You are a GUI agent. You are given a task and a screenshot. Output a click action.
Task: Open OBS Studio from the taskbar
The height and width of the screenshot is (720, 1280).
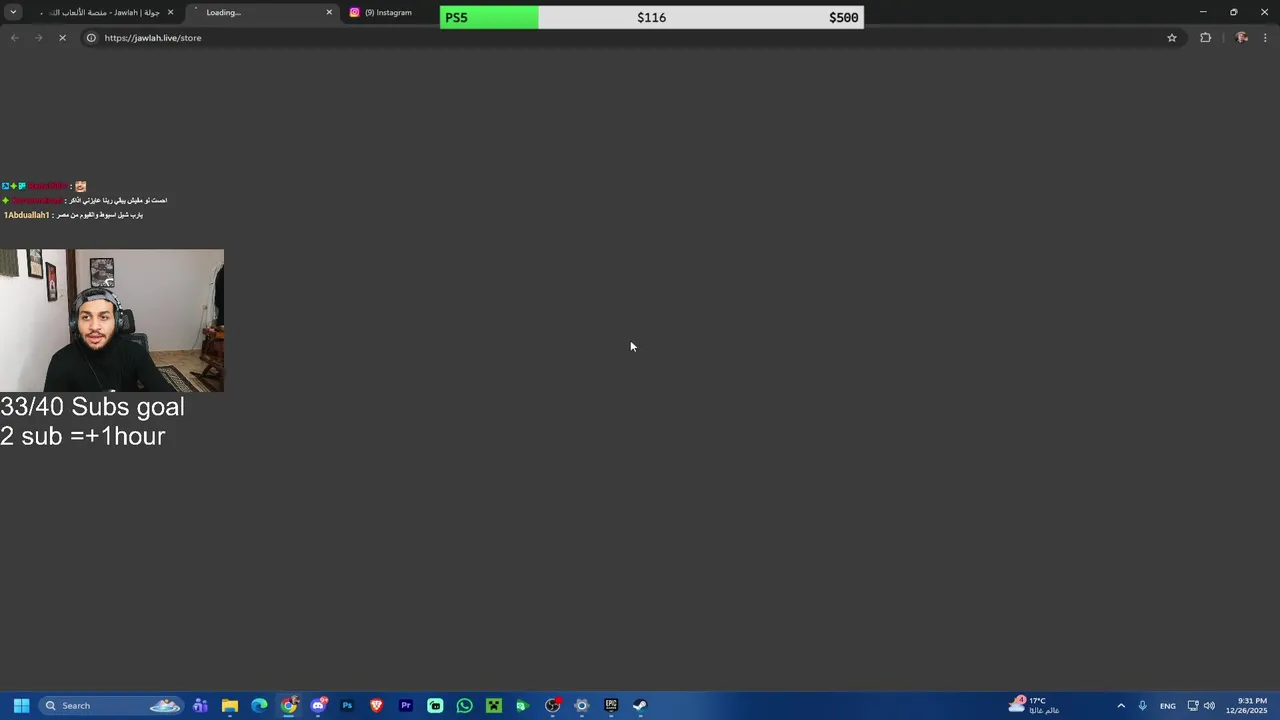pos(552,705)
